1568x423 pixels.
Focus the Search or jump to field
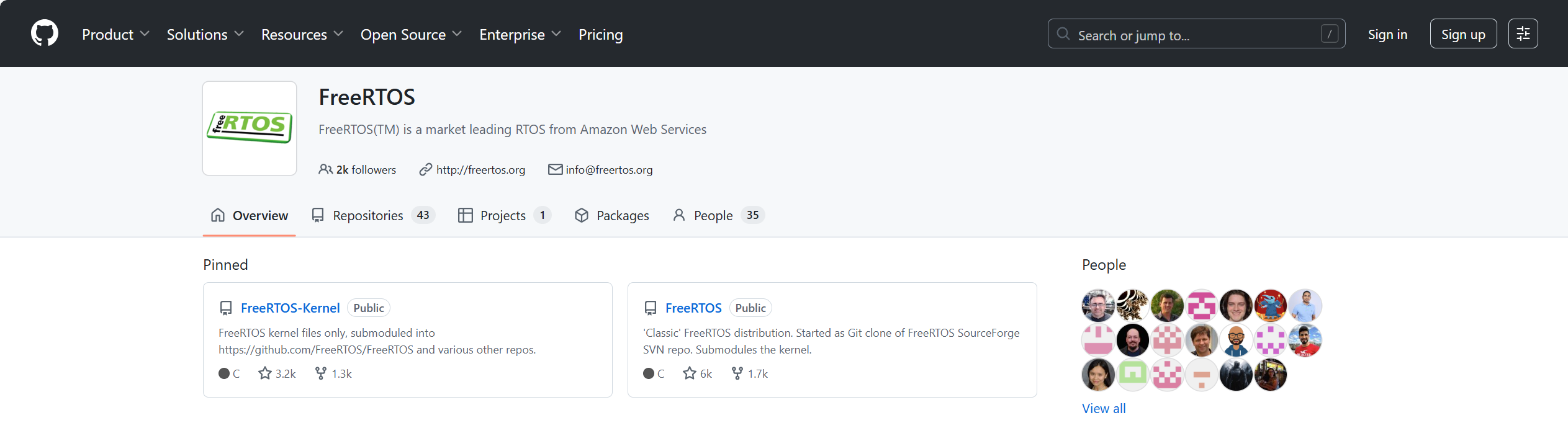1196,34
